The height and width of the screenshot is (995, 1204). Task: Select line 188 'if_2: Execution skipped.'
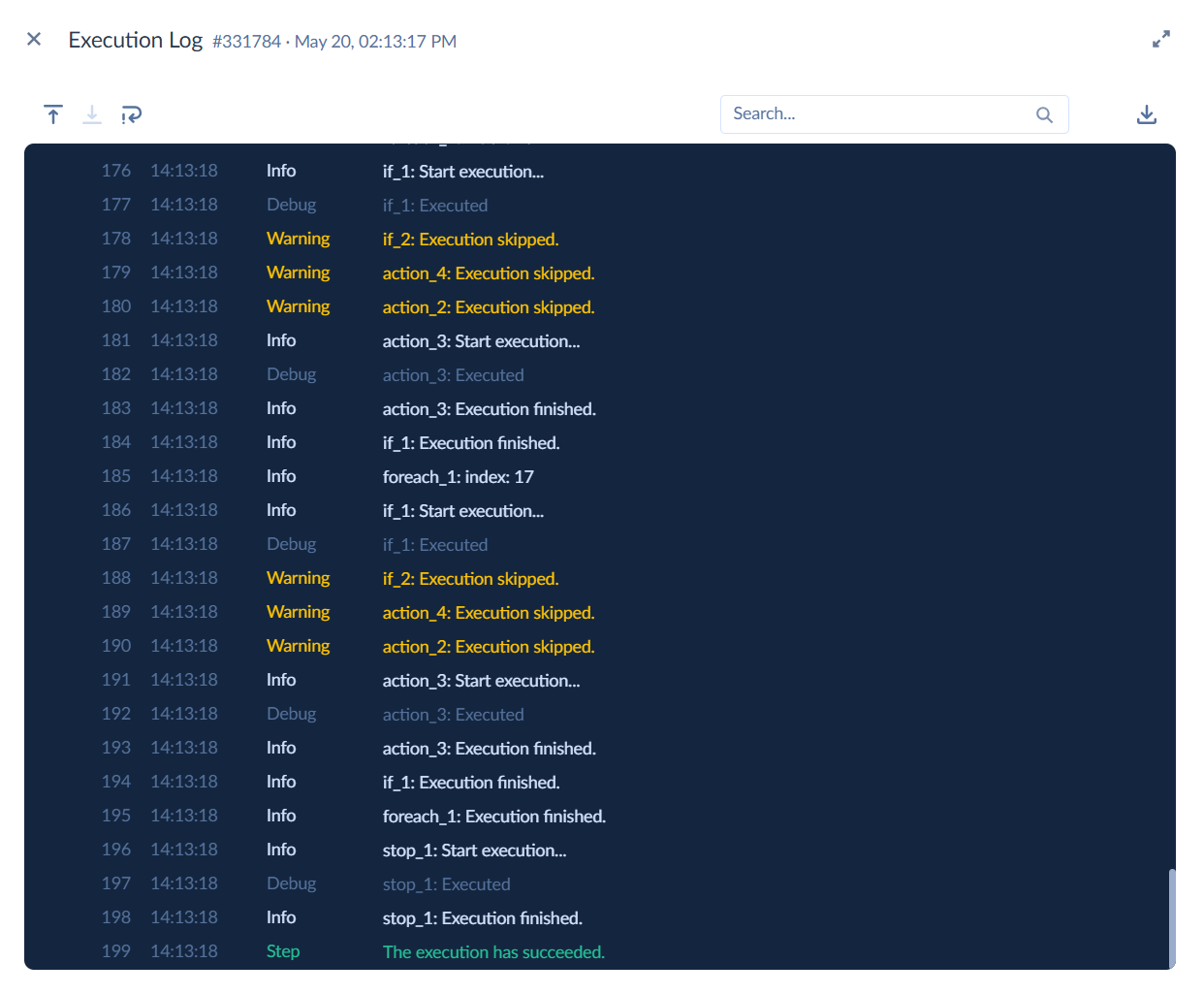471,579
